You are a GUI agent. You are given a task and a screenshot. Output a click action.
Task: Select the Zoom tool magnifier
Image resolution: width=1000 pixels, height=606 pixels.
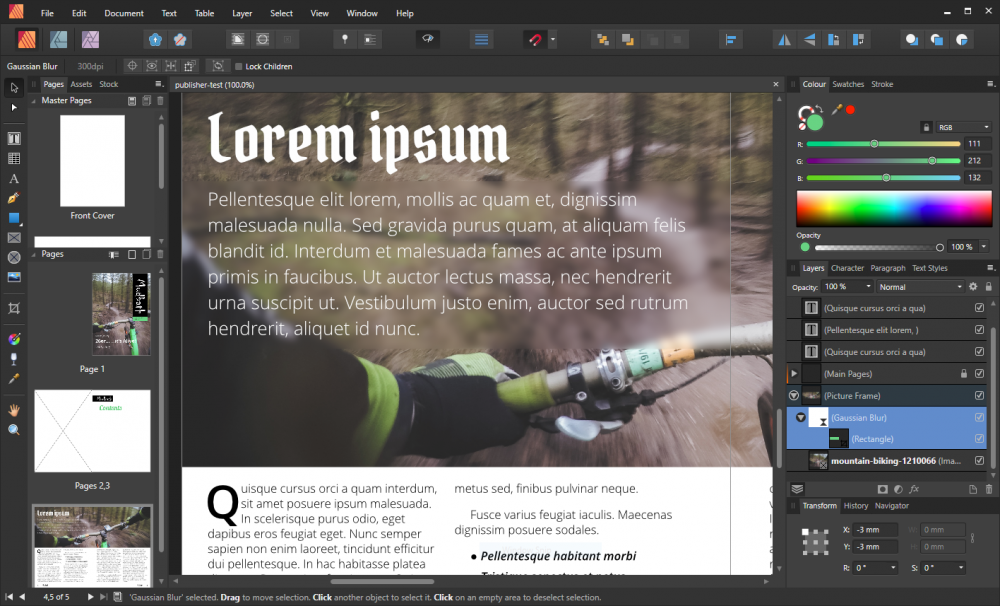pyautogui.click(x=14, y=430)
